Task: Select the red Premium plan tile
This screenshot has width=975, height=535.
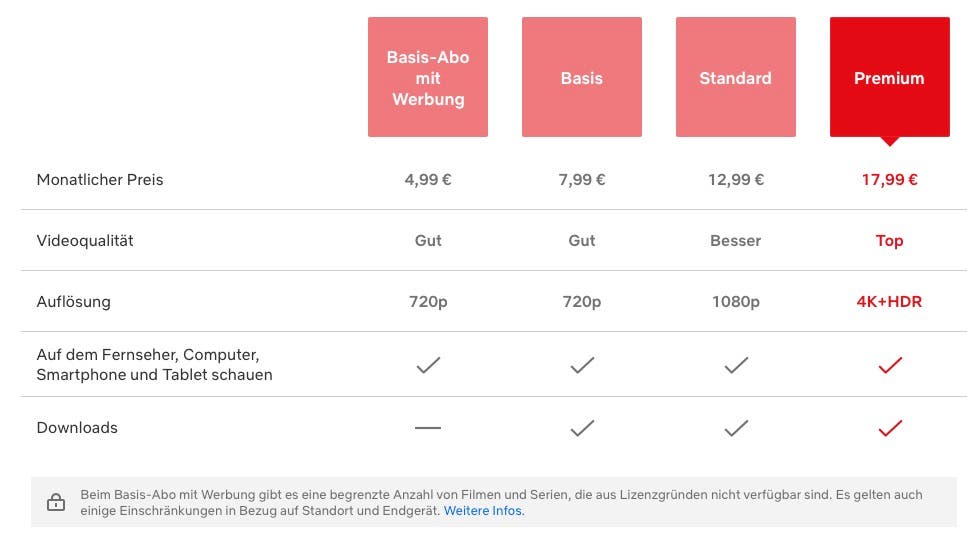Action: pyautogui.click(x=890, y=77)
